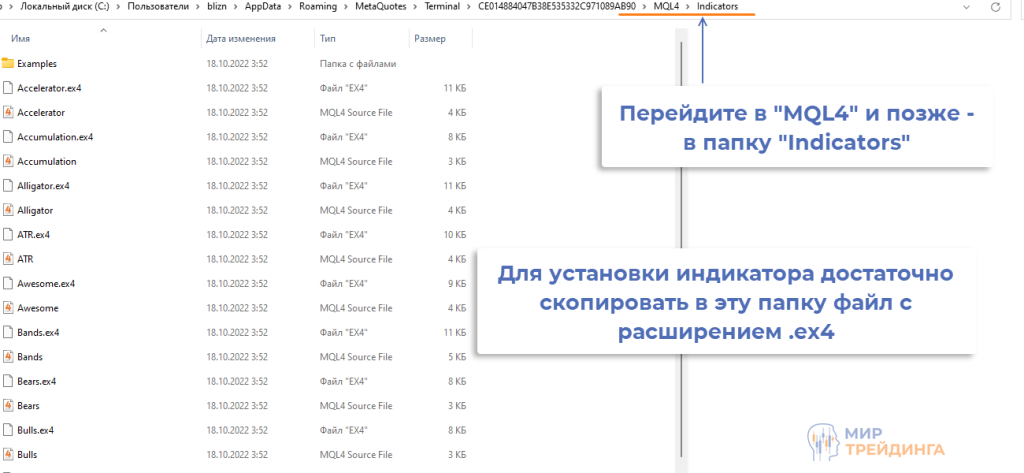
Task: Select the Accelerator.ex4 file icon
Action: (x=8, y=88)
